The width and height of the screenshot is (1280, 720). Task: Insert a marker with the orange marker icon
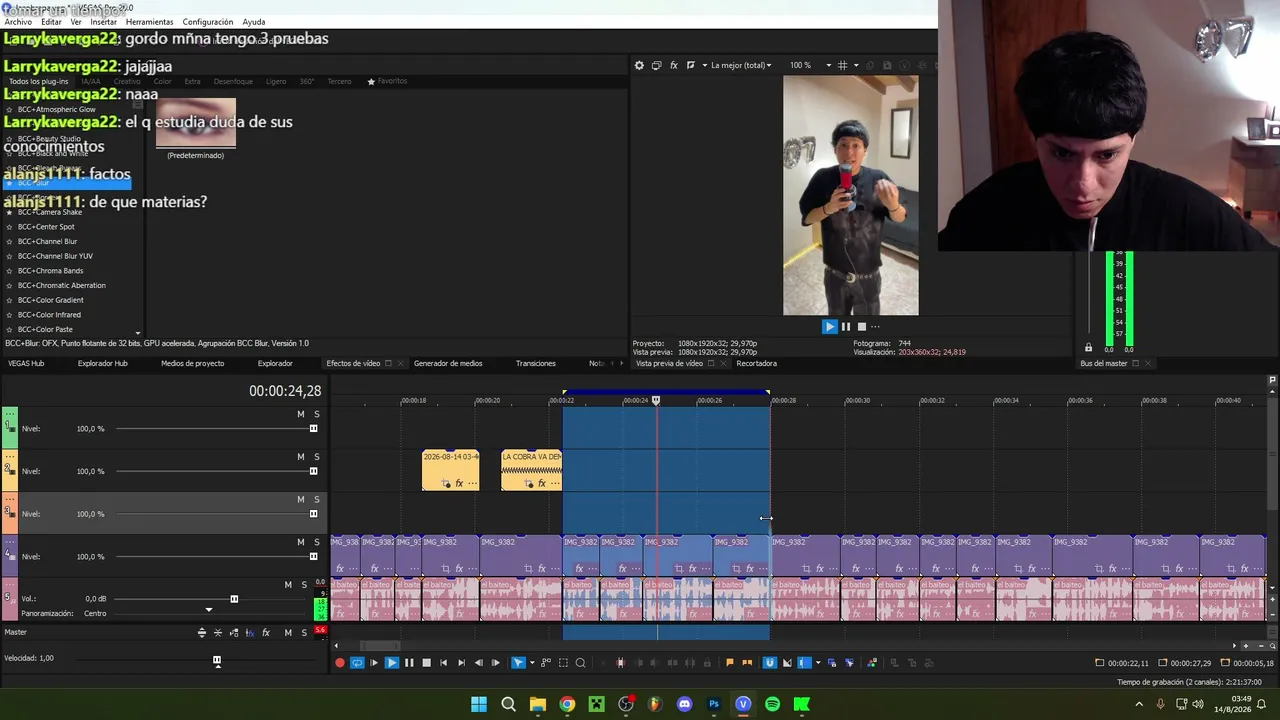(x=729, y=662)
